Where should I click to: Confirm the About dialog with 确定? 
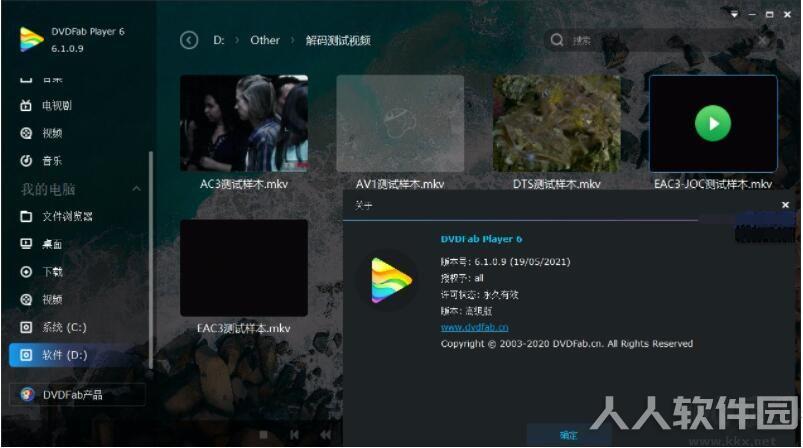click(x=568, y=435)
